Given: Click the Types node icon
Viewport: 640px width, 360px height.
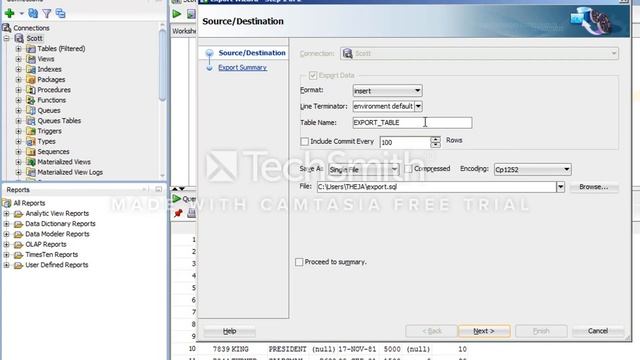Looking at the screenshot, I should click(x=31, y=141).
